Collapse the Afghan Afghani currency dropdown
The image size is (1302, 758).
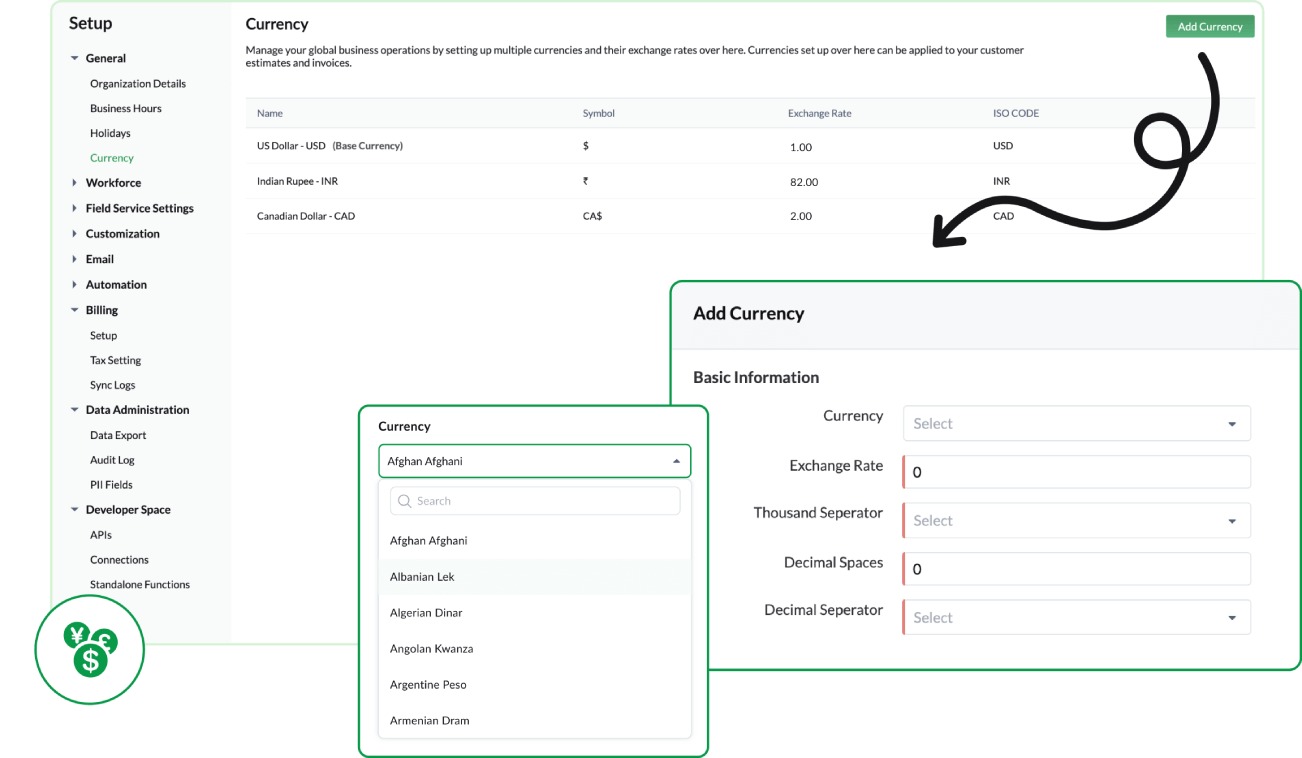point(676,461)
